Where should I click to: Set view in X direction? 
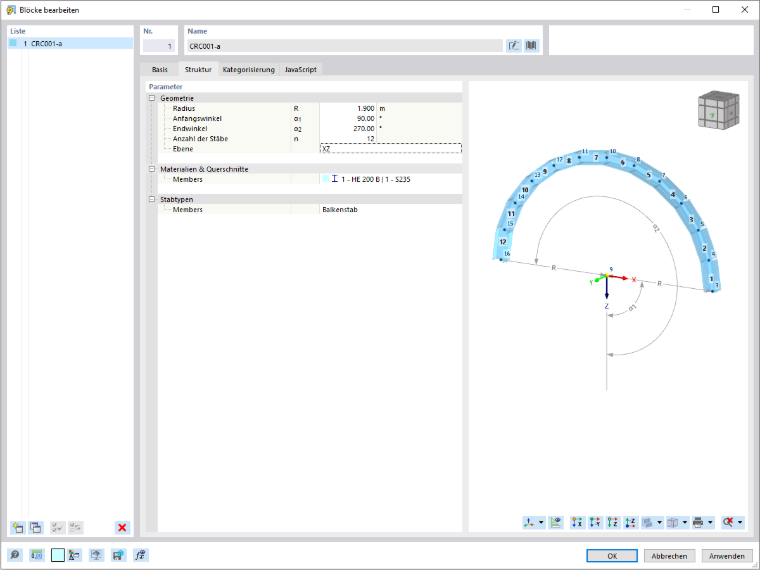click(x=577, y=522)
